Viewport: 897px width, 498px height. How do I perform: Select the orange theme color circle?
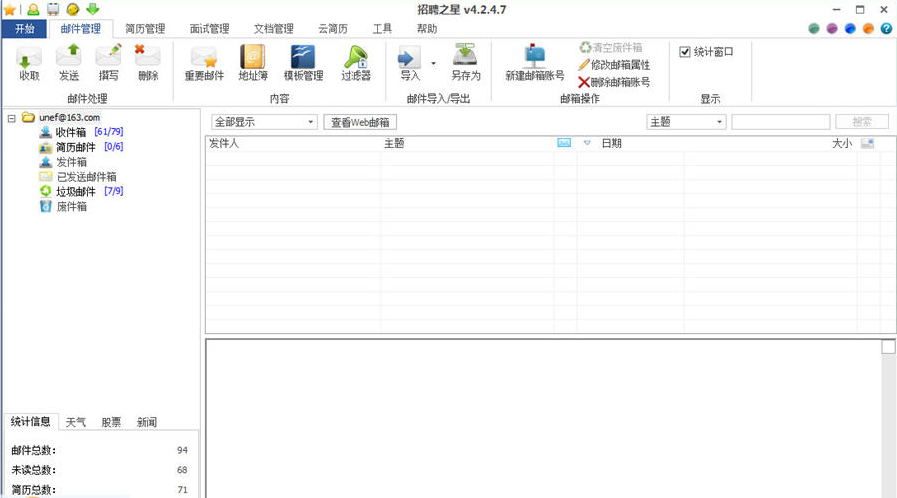tap(868, 29)
